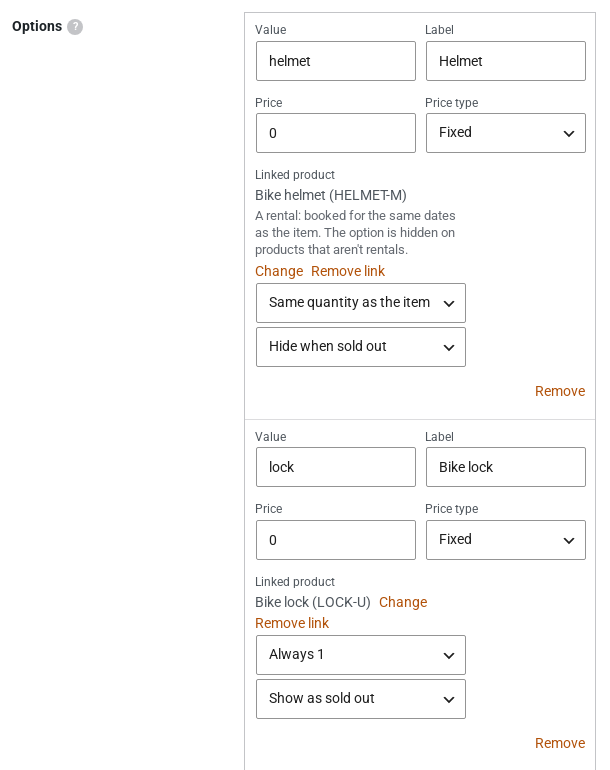Click the Options section heading

click(37, 26)
